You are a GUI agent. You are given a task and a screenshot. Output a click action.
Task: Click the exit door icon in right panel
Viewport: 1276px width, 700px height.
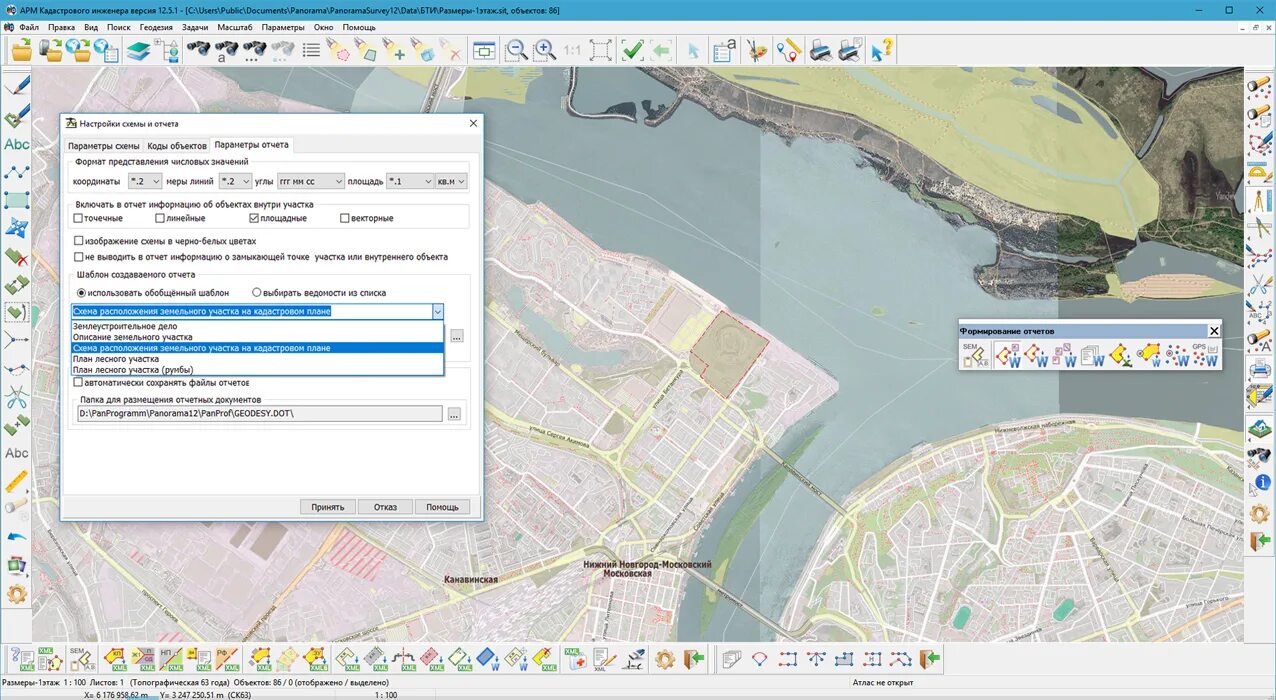1260,543
